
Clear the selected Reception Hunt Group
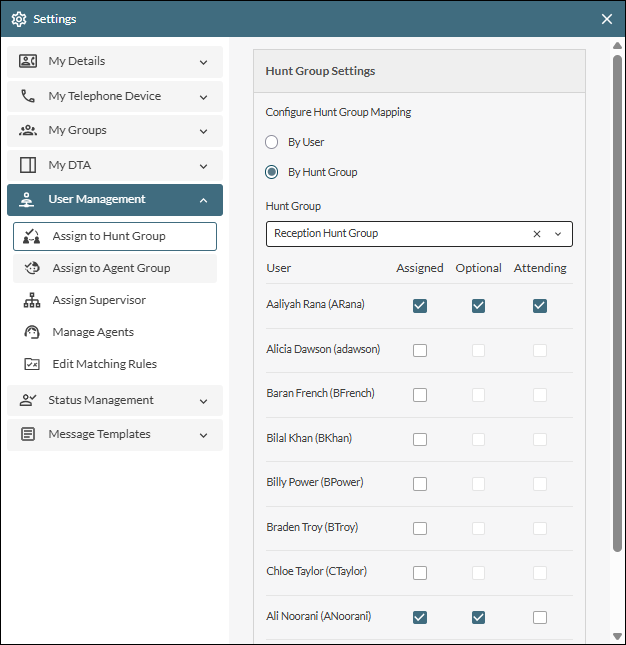(537, 234)
